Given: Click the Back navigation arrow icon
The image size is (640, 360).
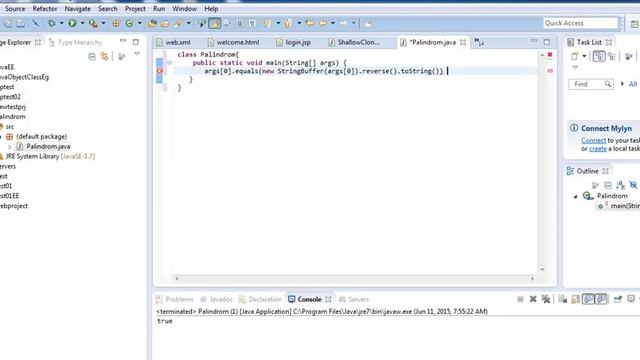Looking at the screenshot, I should (x=323, y=24).
